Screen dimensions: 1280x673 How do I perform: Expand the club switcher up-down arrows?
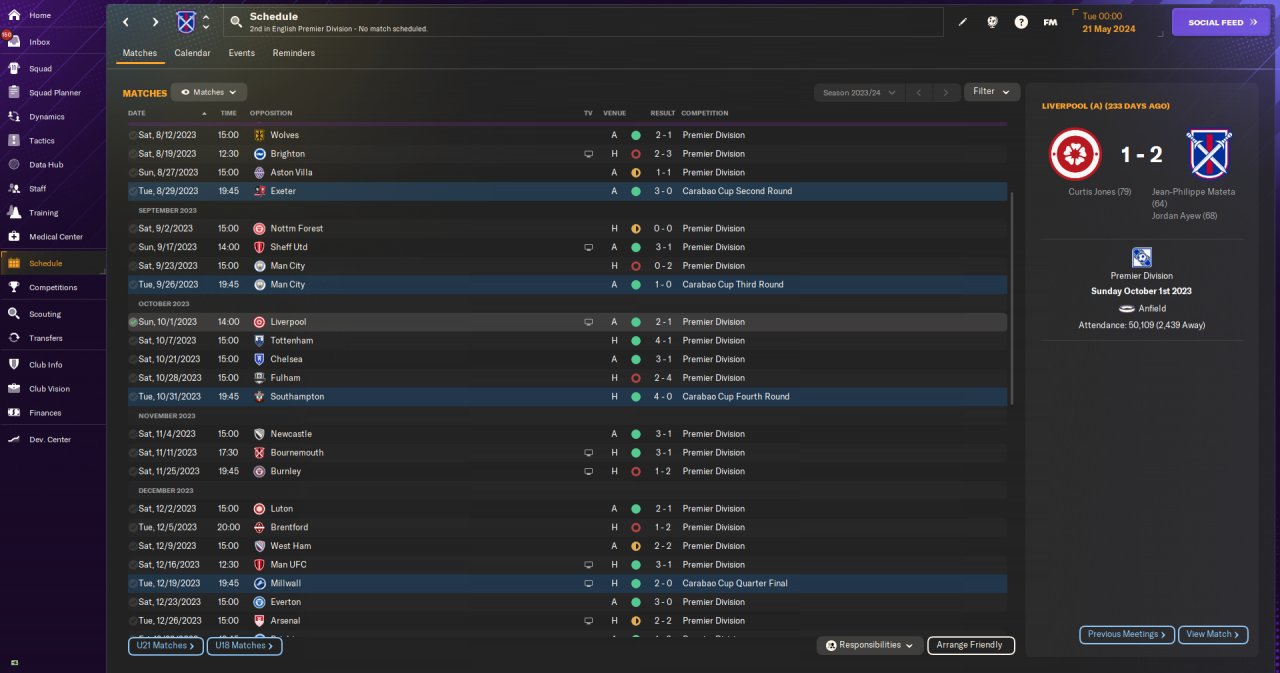206,22
